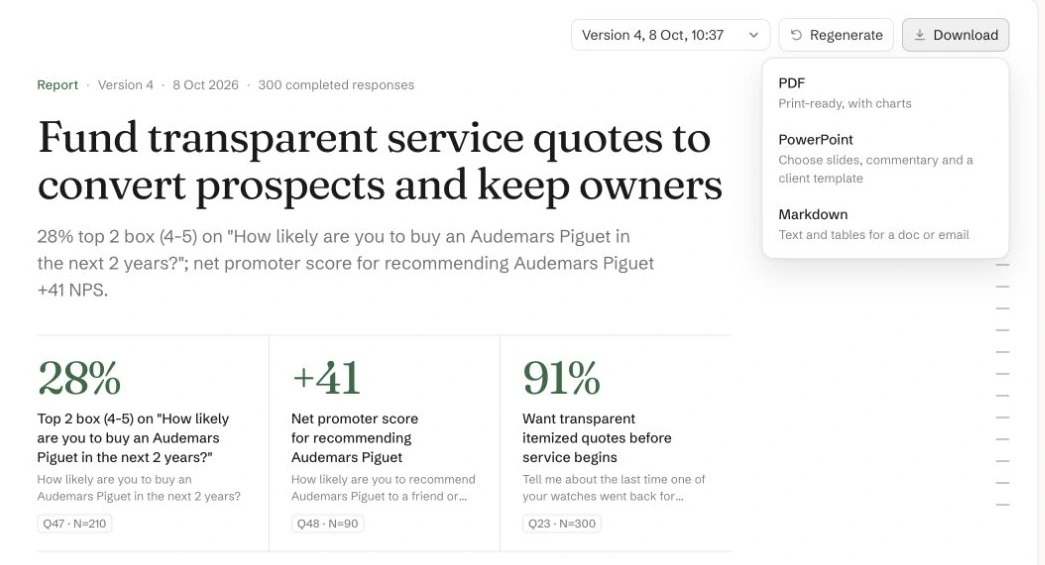Open the version selector dropdown
Image resolution: width=1045 pixels, height=565 pixels.
click(x=670, y=35)
